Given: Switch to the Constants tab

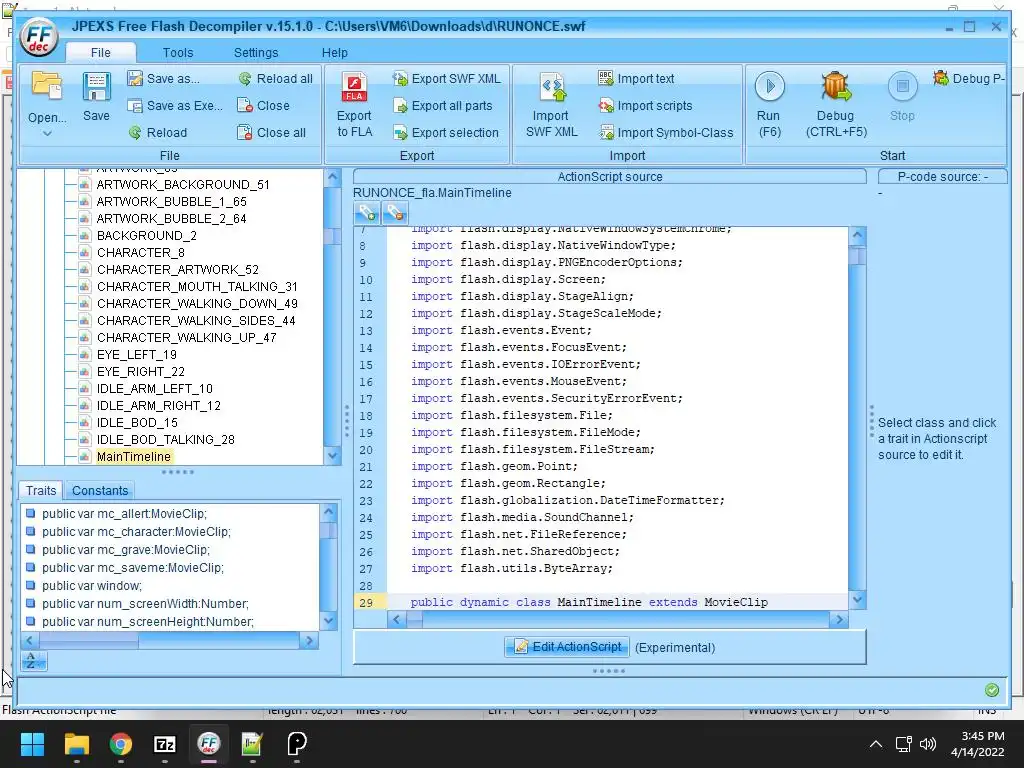Looking at the screenshot, I should tap(100, 490).
